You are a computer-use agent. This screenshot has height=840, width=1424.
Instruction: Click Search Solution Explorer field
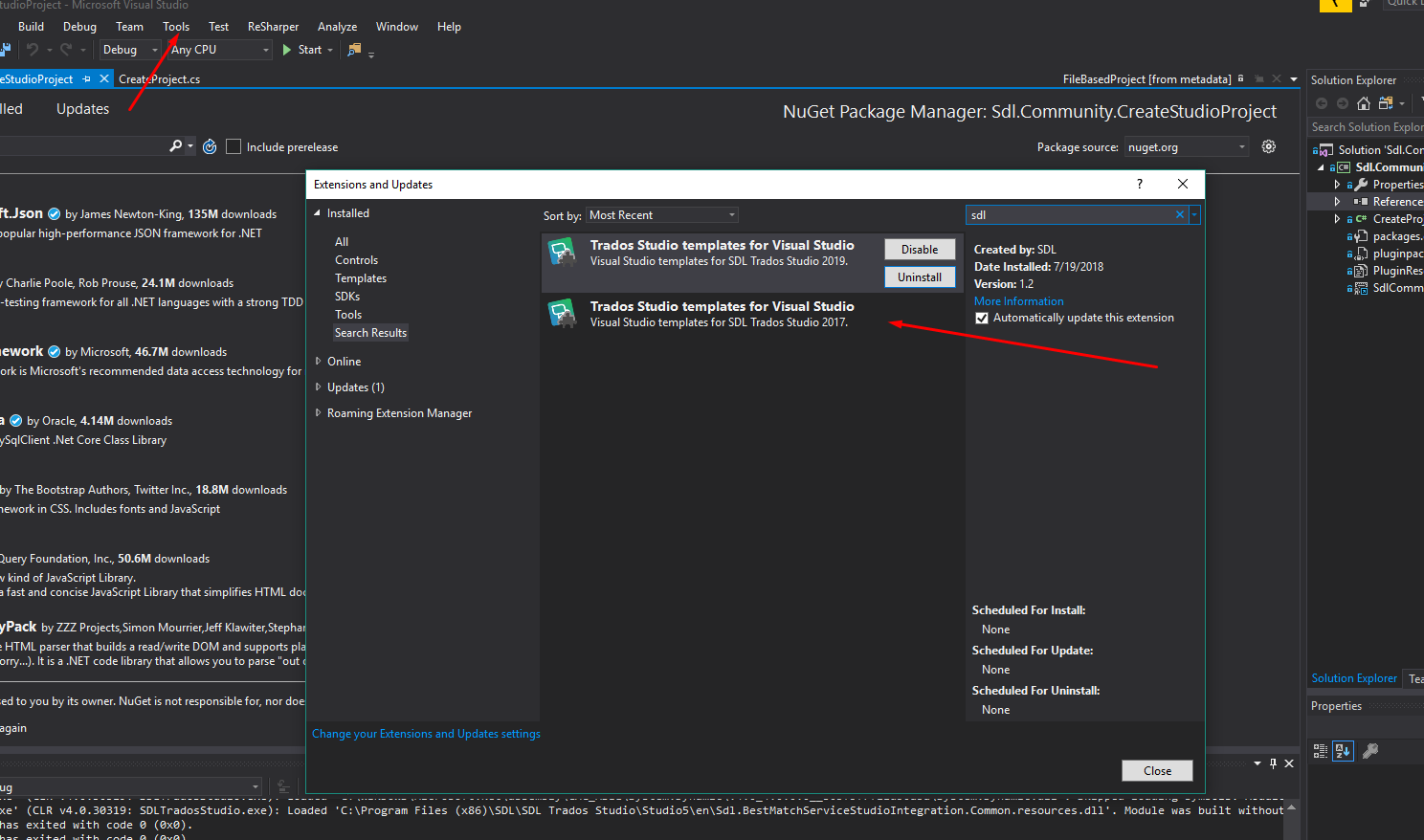(x=1366, y=127)
